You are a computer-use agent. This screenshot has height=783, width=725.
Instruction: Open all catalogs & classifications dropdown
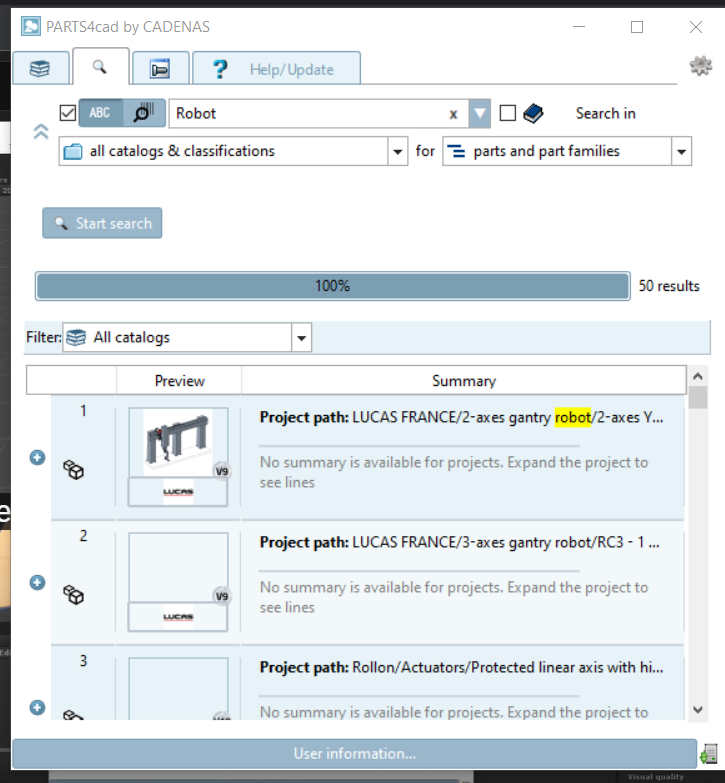pos(233,151)
